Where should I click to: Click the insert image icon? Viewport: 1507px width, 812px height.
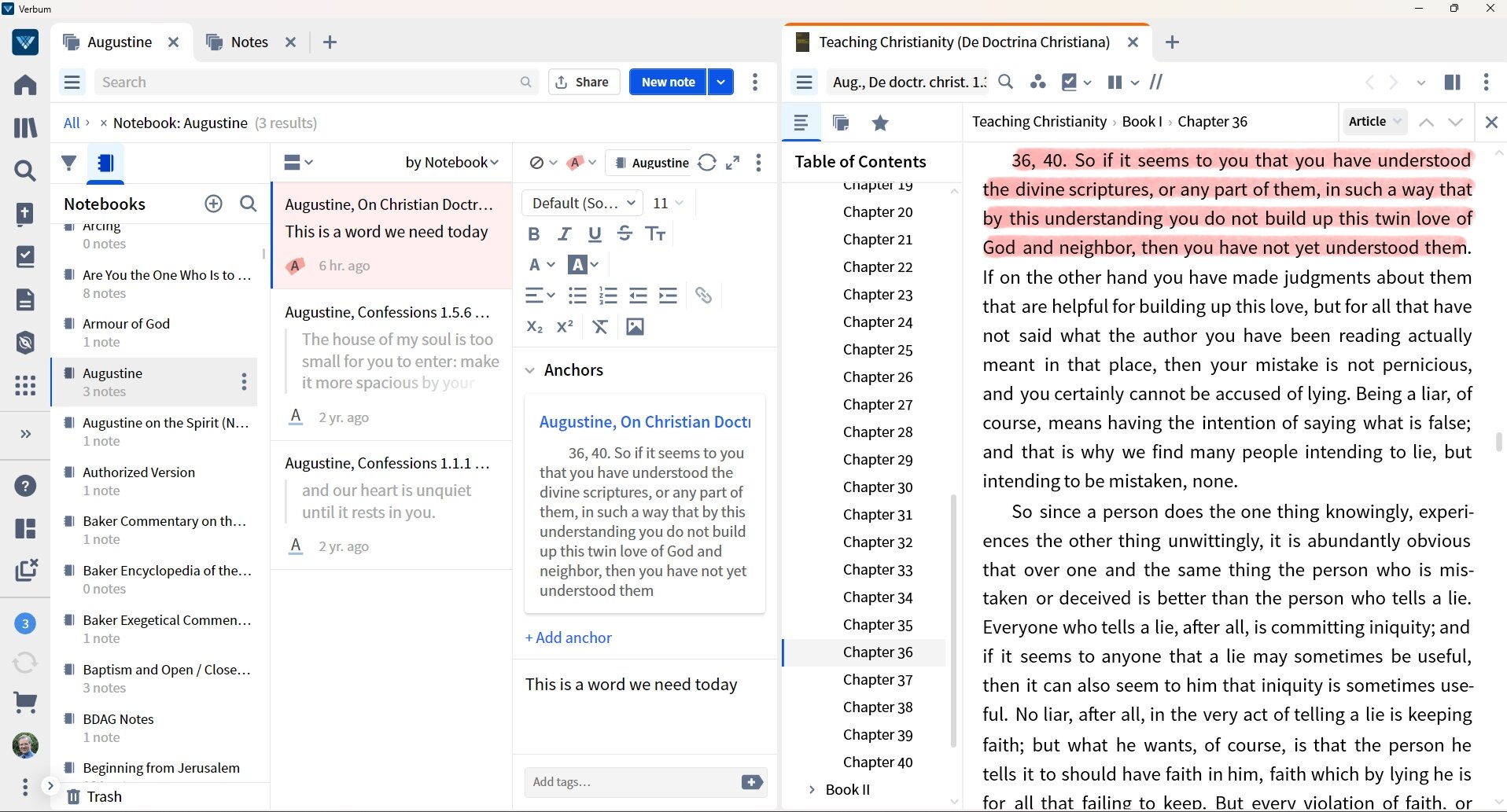(x=635, y=326)
